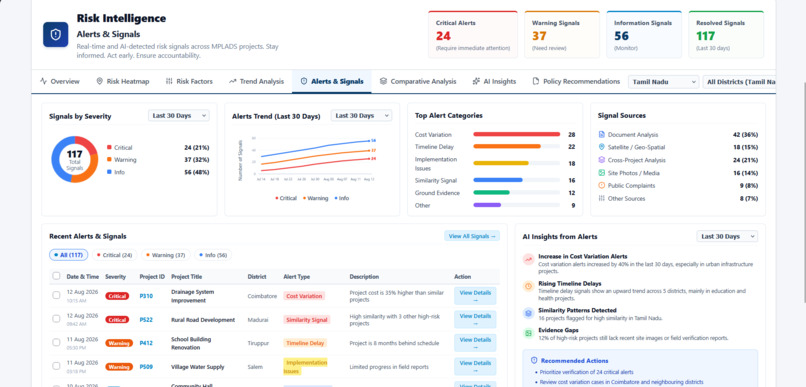Open project ID link P509

point(146,367)
